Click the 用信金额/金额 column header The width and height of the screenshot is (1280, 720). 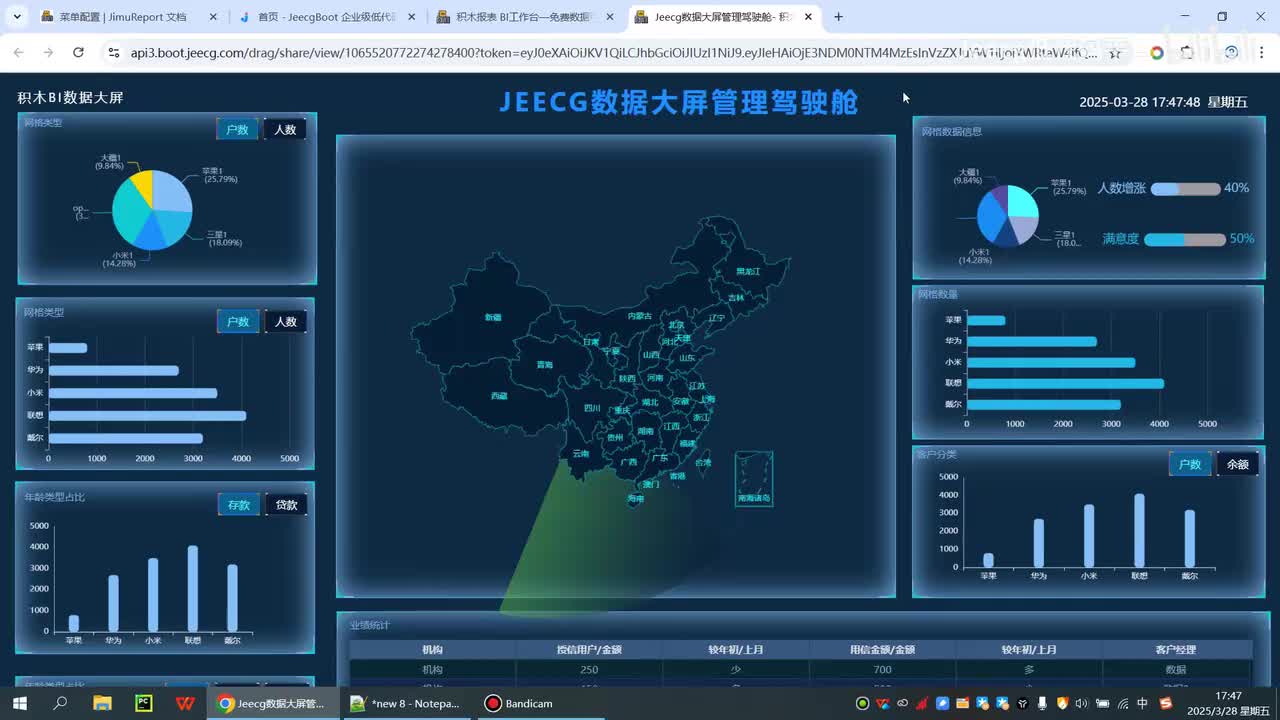point(882,650)
